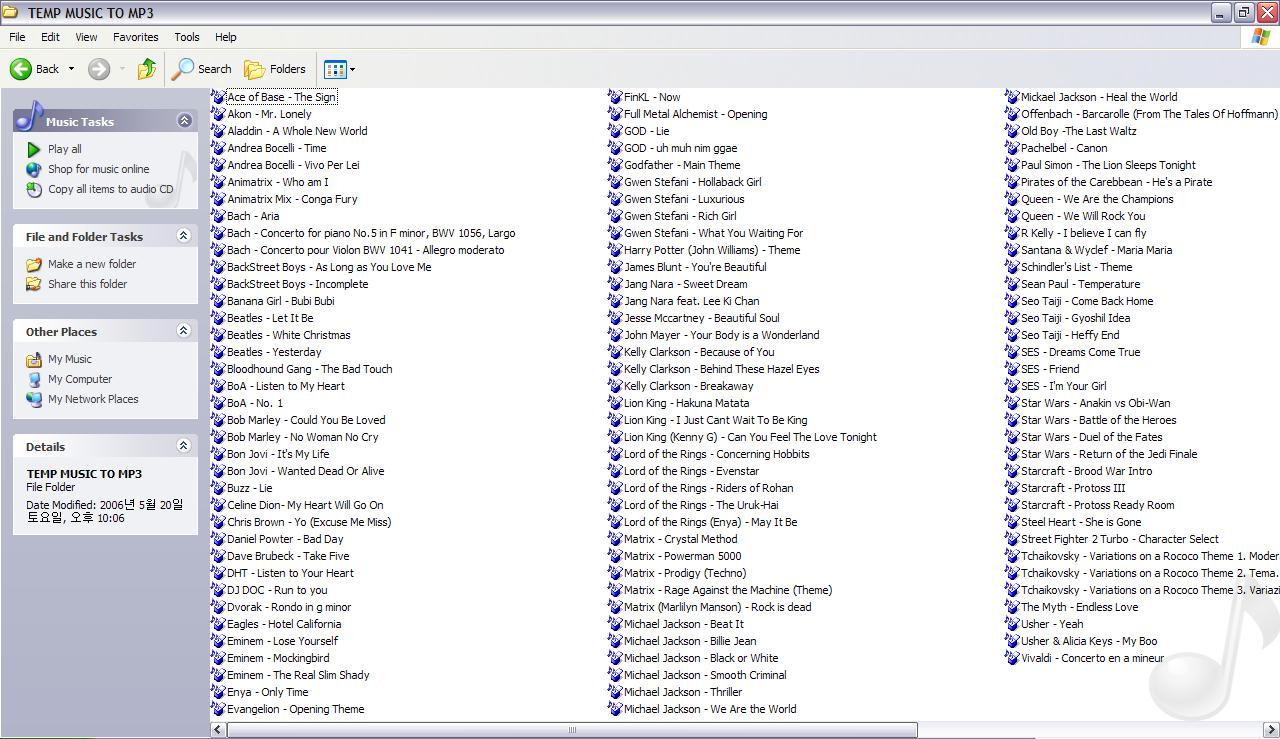Click the Copy to audio CD icon
The height and width of the screenshot is (739, 1280).
click(x=34, y=189)
